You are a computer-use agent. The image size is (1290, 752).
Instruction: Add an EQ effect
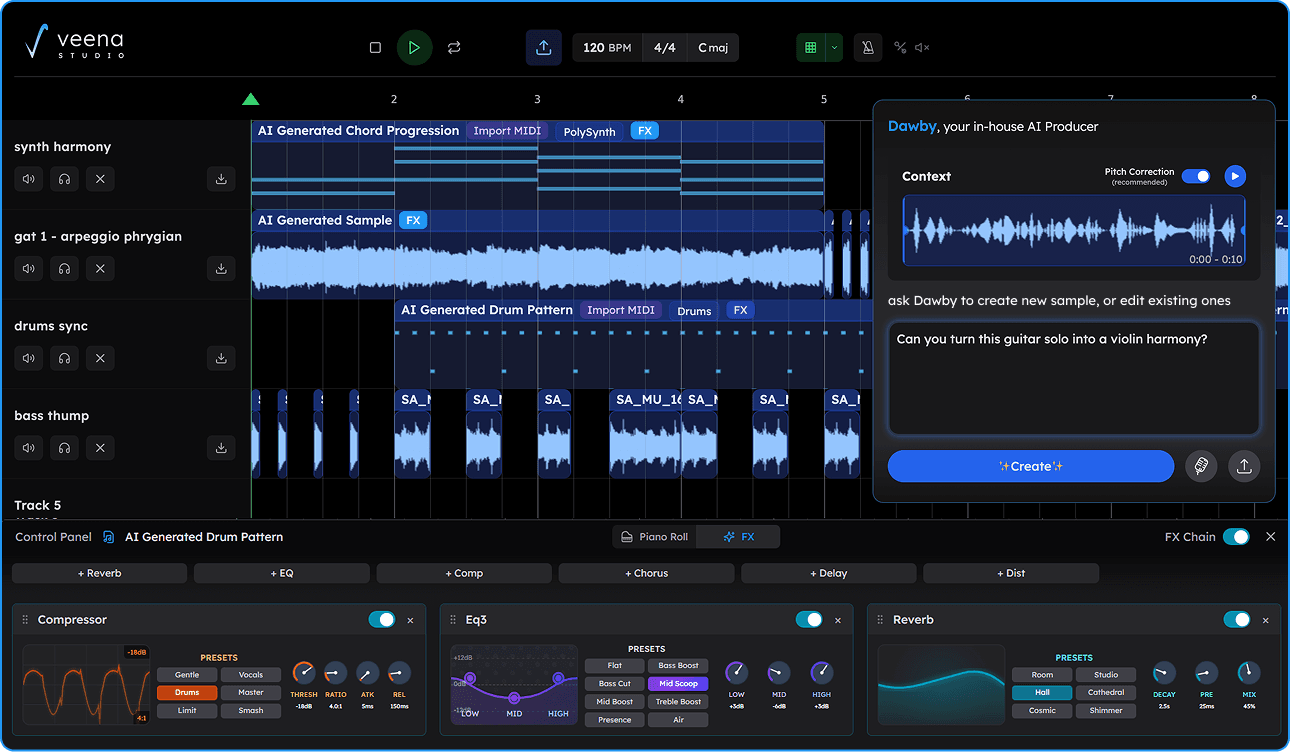point(282,573)
